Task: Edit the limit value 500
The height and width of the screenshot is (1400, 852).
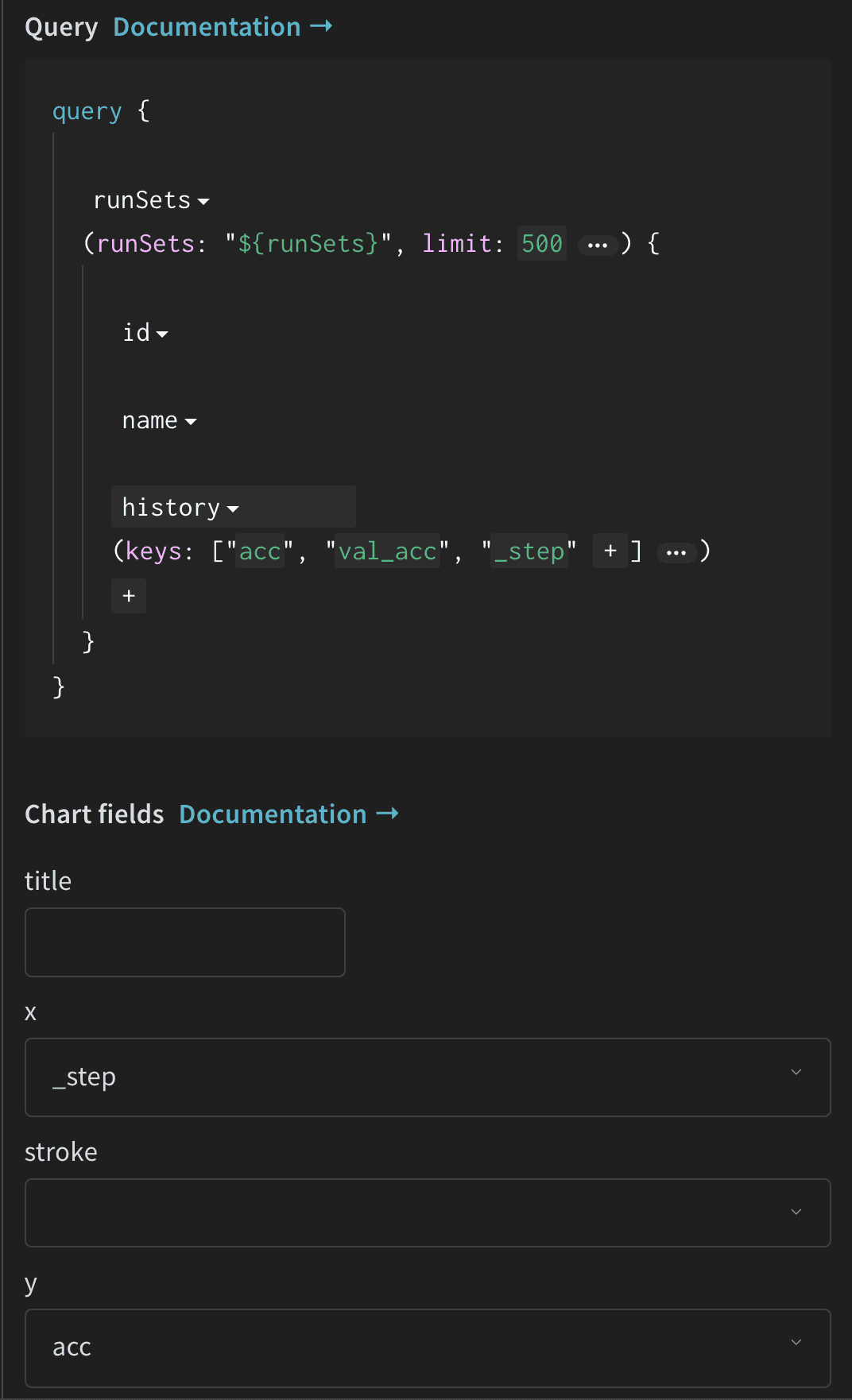Action: pos(541,244)
